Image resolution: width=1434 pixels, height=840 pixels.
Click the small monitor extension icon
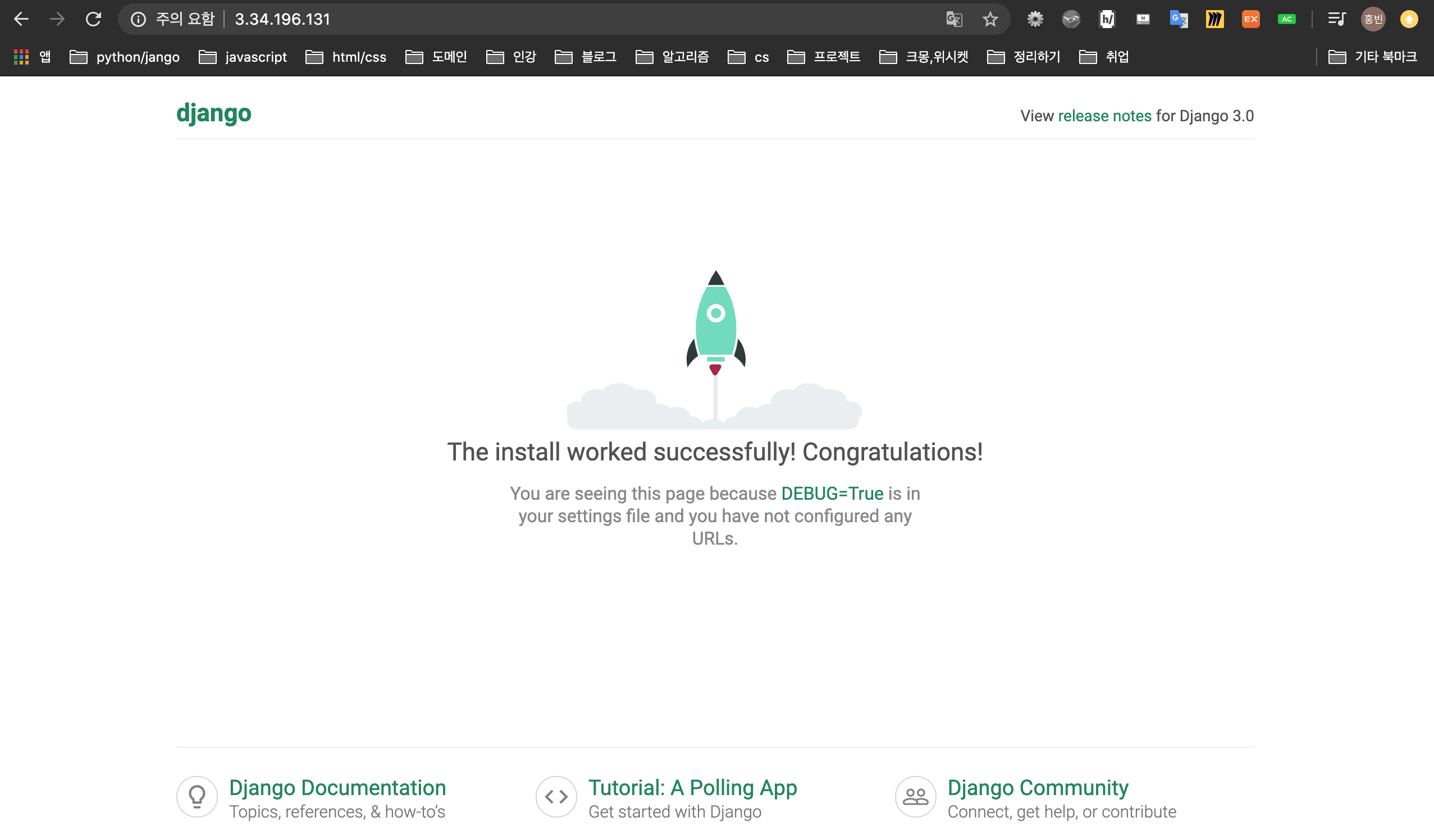[x=1143, y=19]
